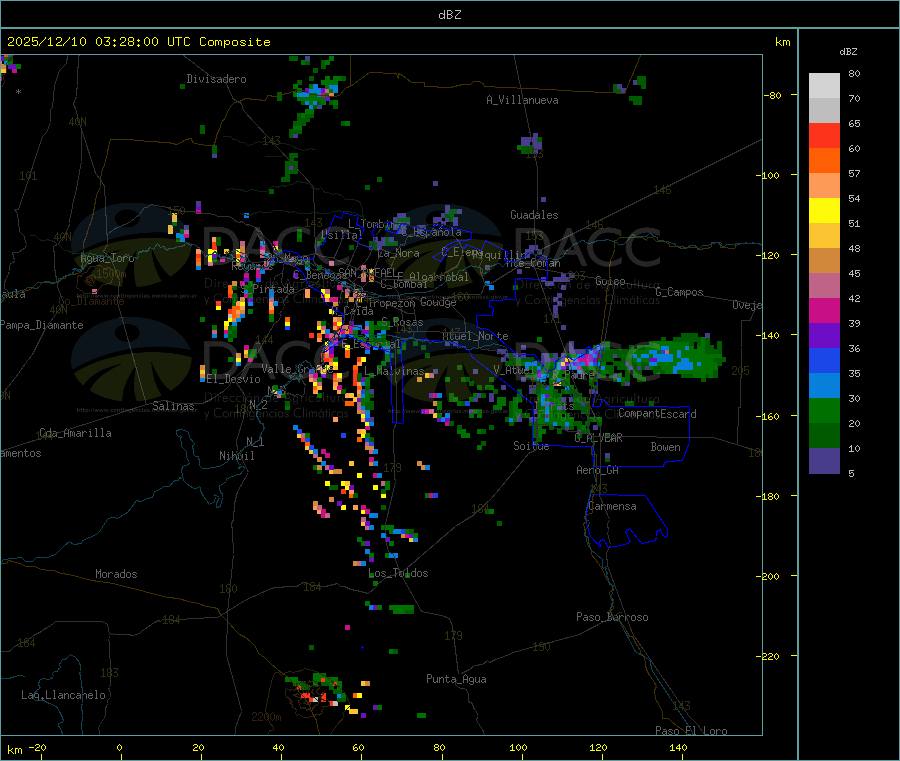Click the Salinas map label
This screenshot has width=900, height=761.
coord(173,406)
